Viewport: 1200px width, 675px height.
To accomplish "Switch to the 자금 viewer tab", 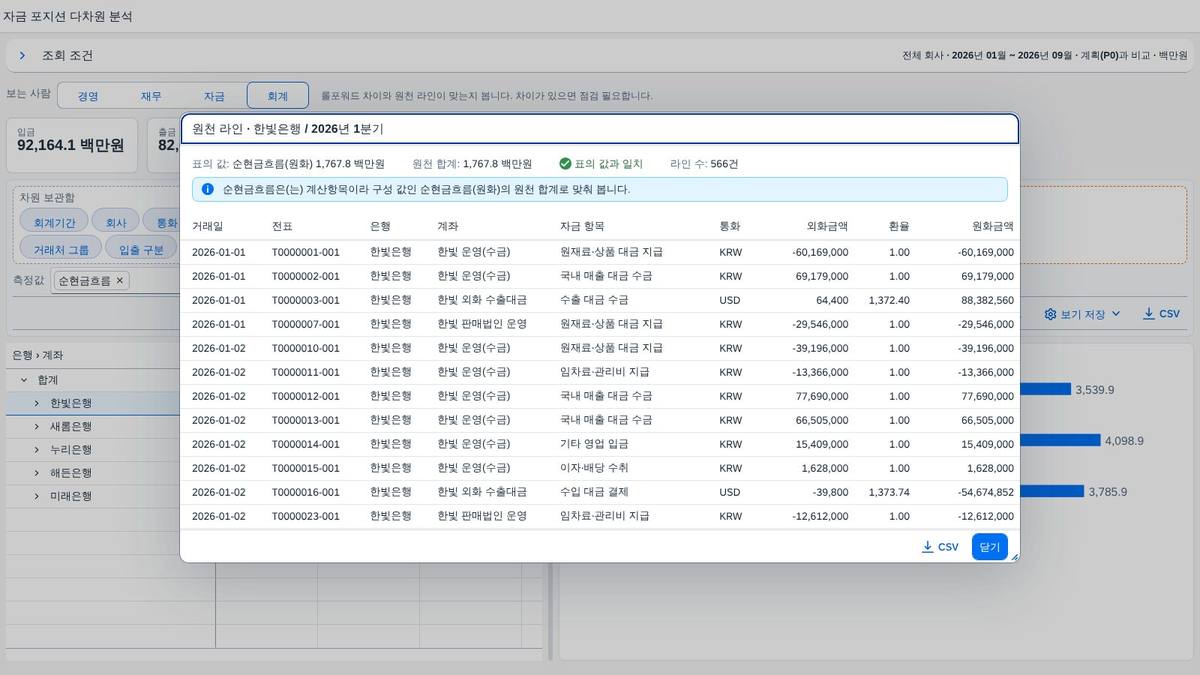I will [x=214, y=96].
